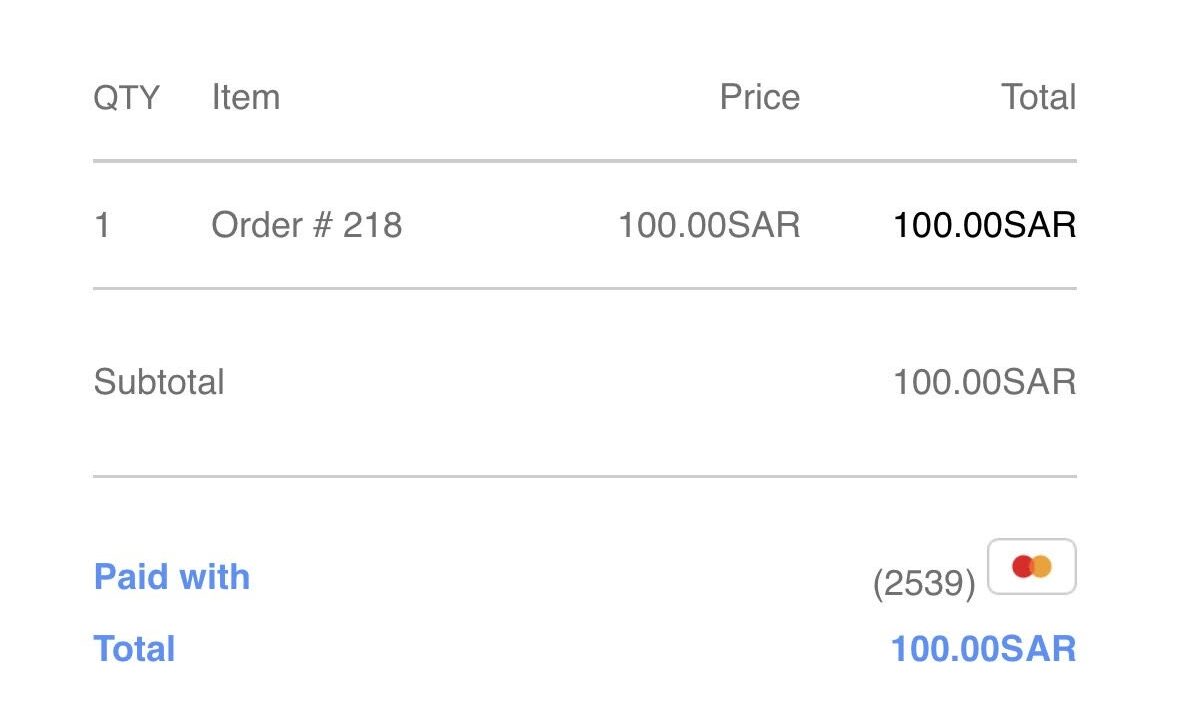1200x721 pixels.
Task: Click the divider line below the header row
Action: tap(585, 160)
